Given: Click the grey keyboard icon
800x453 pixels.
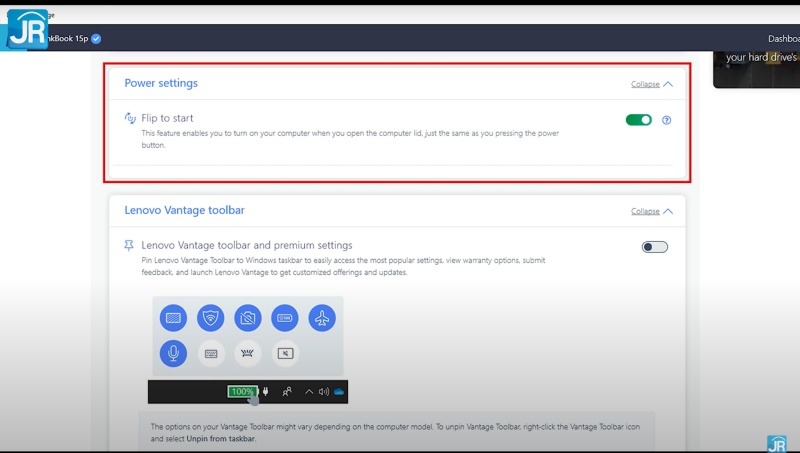Looking at the screenshot, I should [211, 353].
